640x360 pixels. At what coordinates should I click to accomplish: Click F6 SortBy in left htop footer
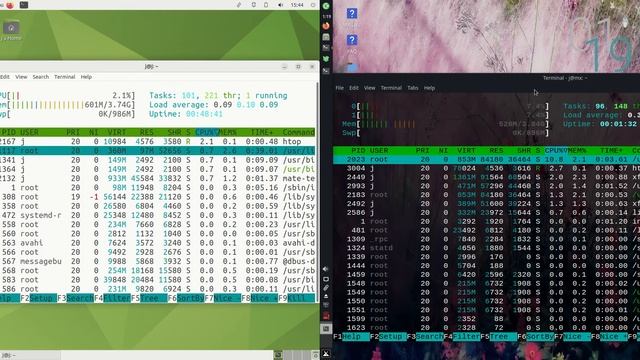tap(186, 298)
